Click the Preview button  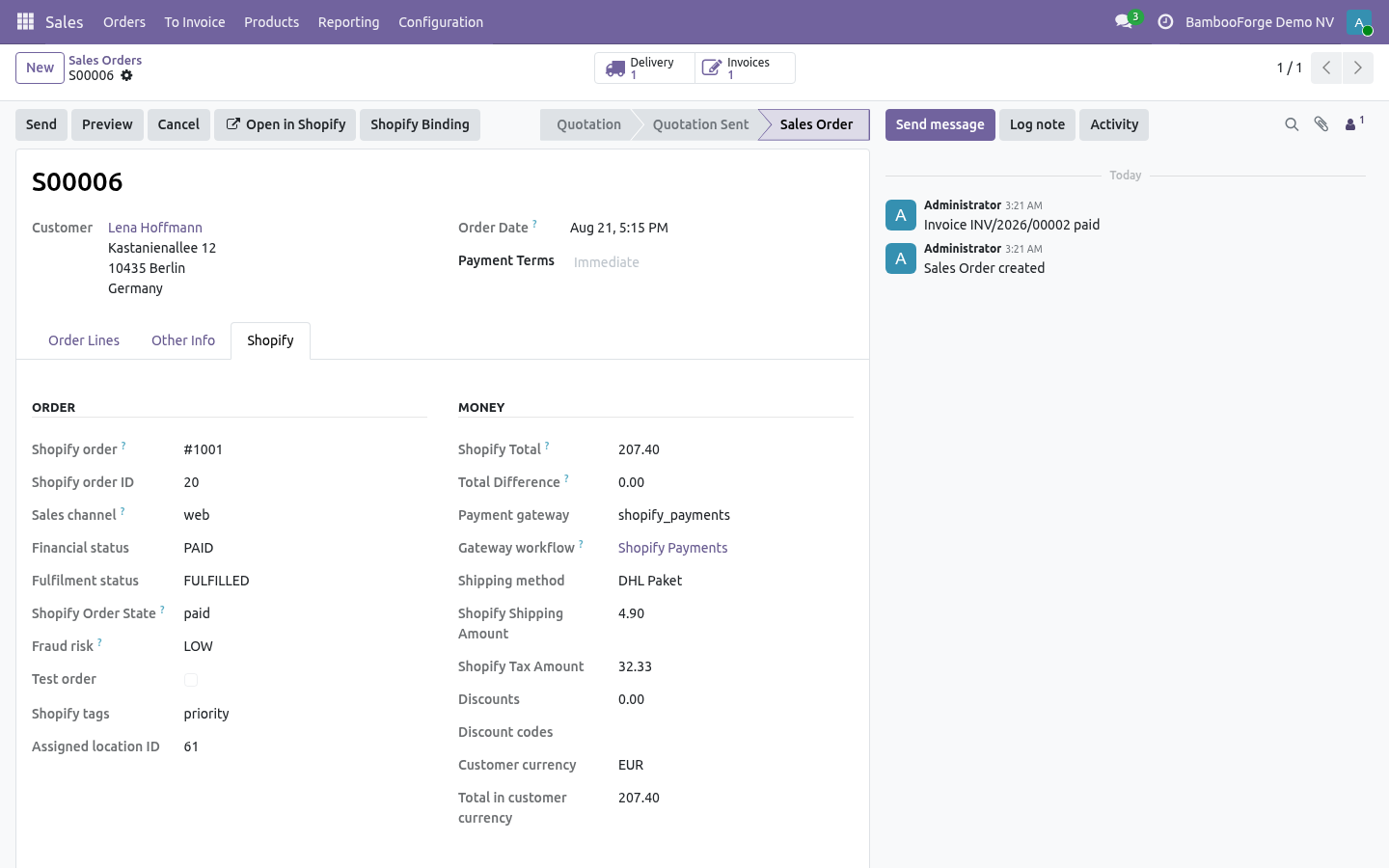[x=107, y=124]
